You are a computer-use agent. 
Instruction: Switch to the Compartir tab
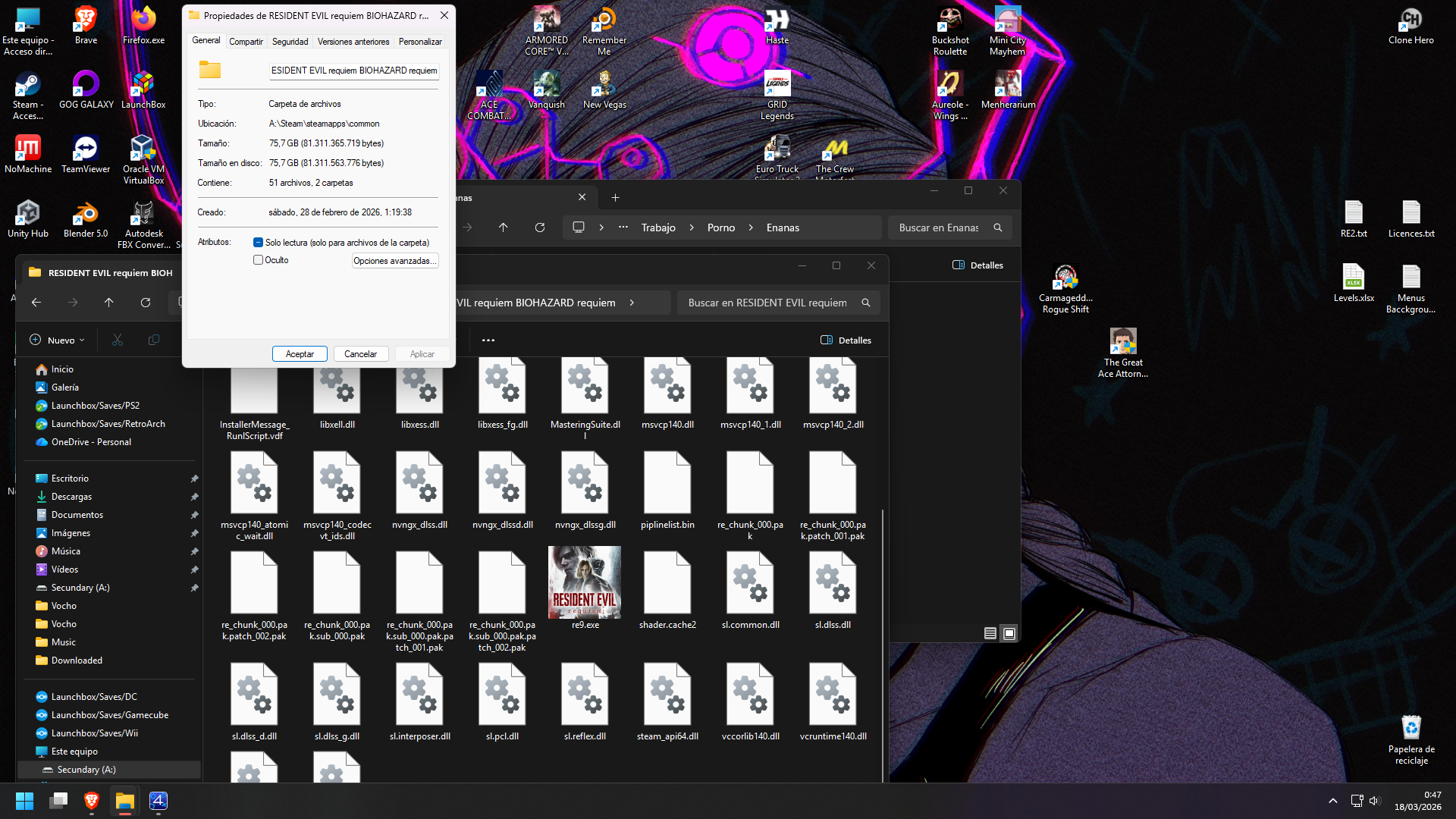click(x=246, y=42)
